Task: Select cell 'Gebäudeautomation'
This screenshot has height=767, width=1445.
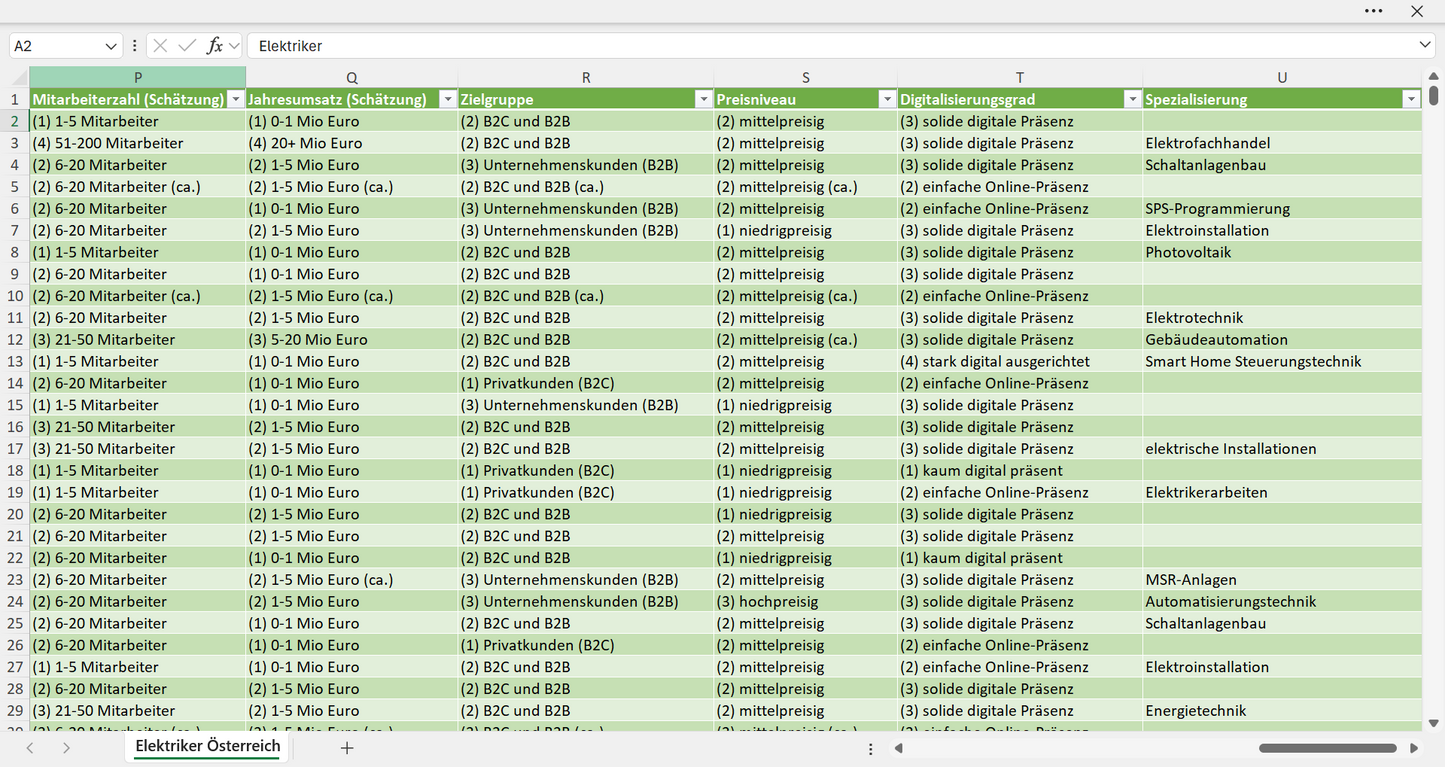Action: 1282,339
